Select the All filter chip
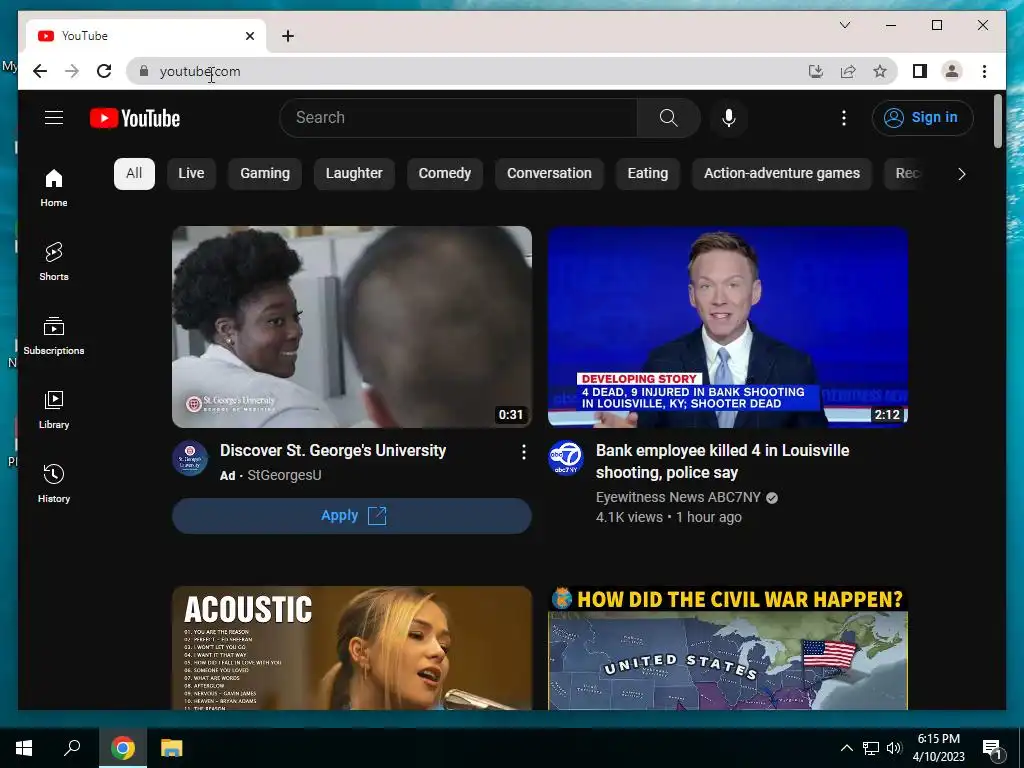 (x=134, y=174)
